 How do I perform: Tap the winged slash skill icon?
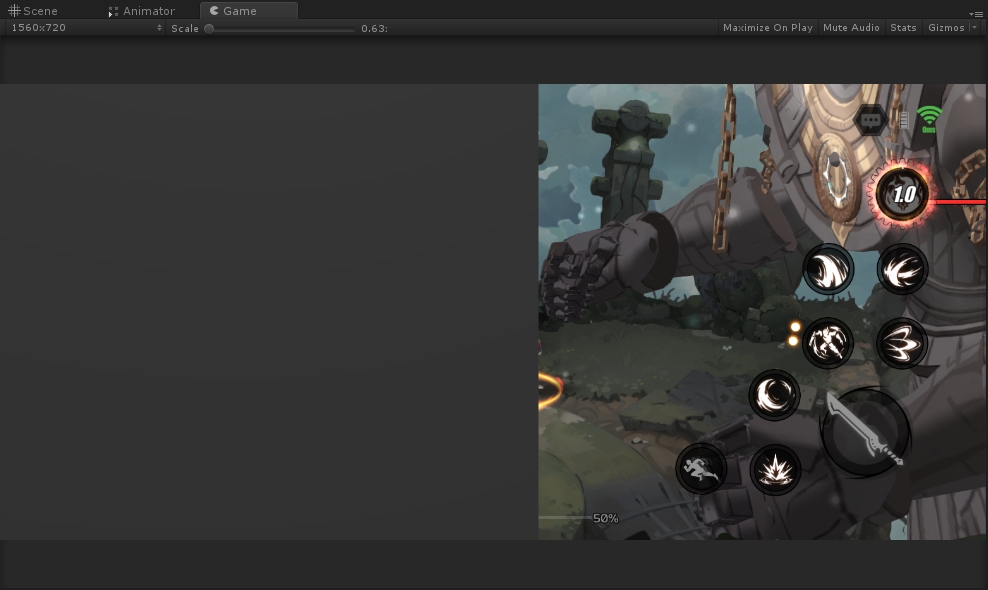(902, 269)
